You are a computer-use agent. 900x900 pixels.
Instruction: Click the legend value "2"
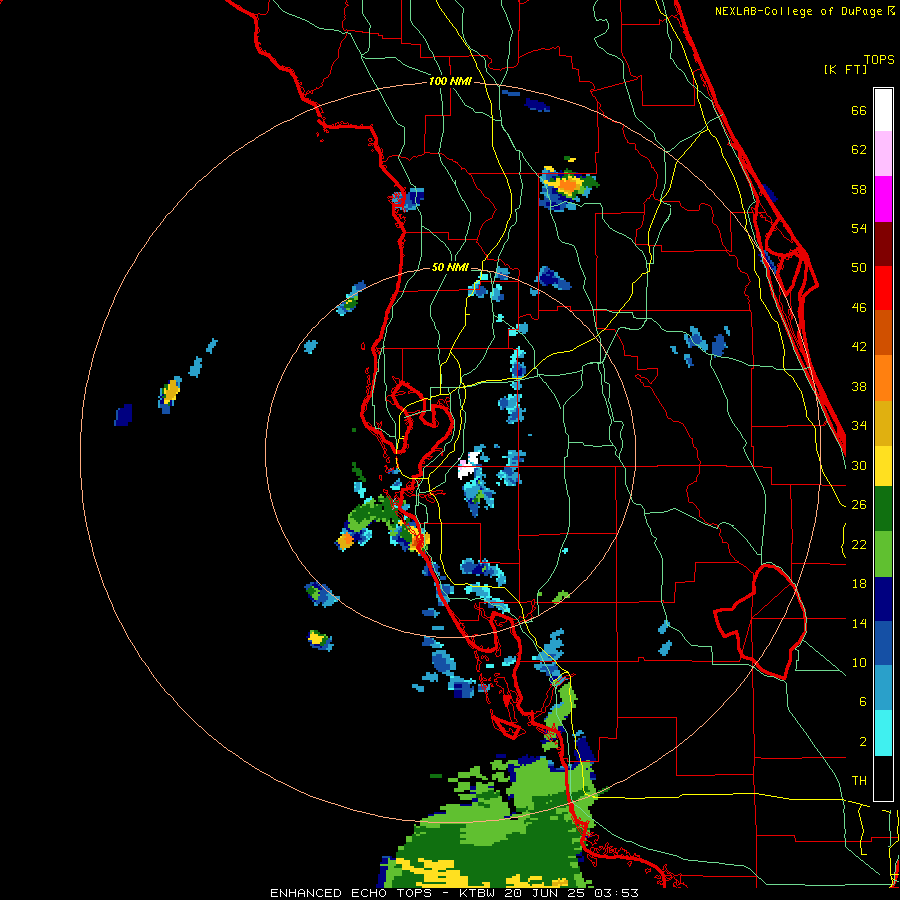[863, 742]
